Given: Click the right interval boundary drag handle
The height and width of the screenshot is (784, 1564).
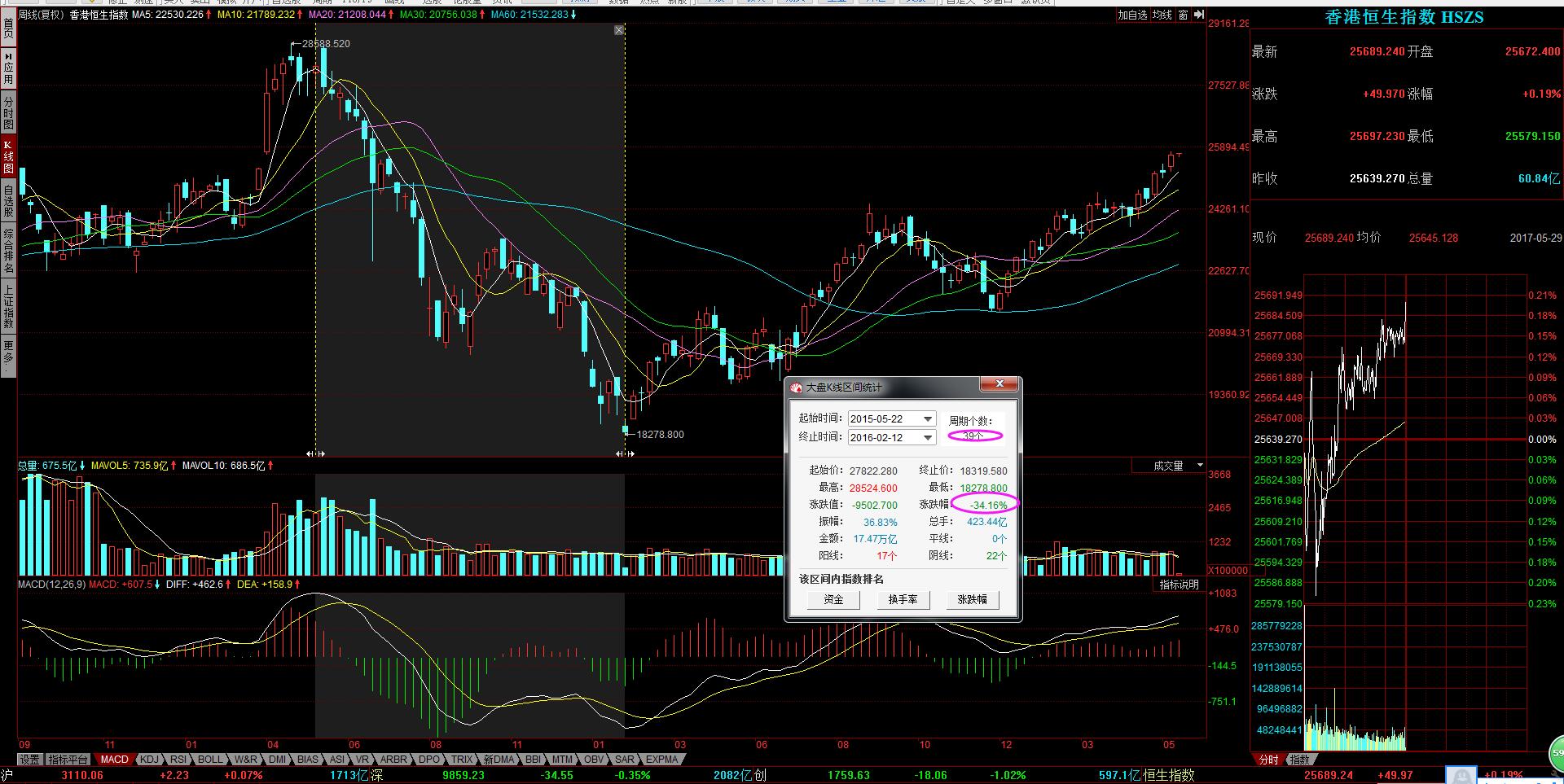Looking at the screenshot, I should click(x=625, y=453).
